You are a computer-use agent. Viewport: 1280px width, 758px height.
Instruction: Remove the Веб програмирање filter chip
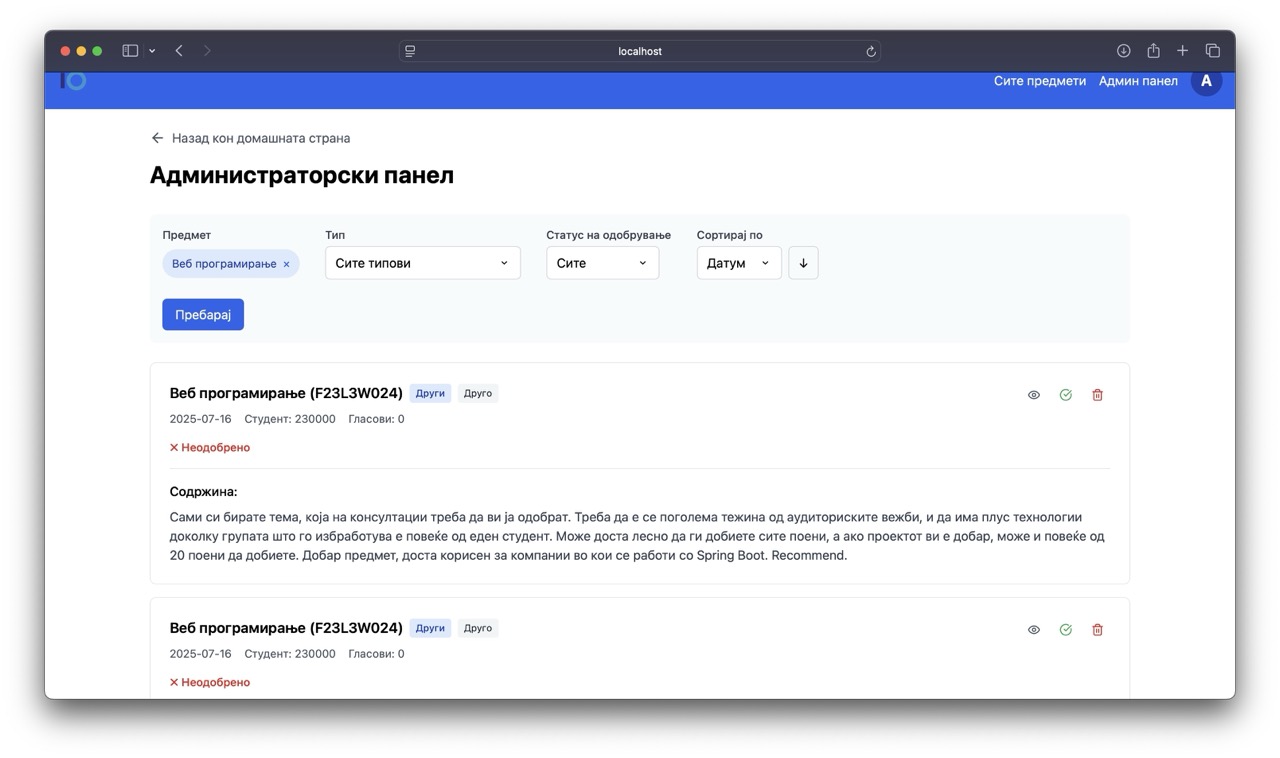pyautogui.click(x=286, y=264)
